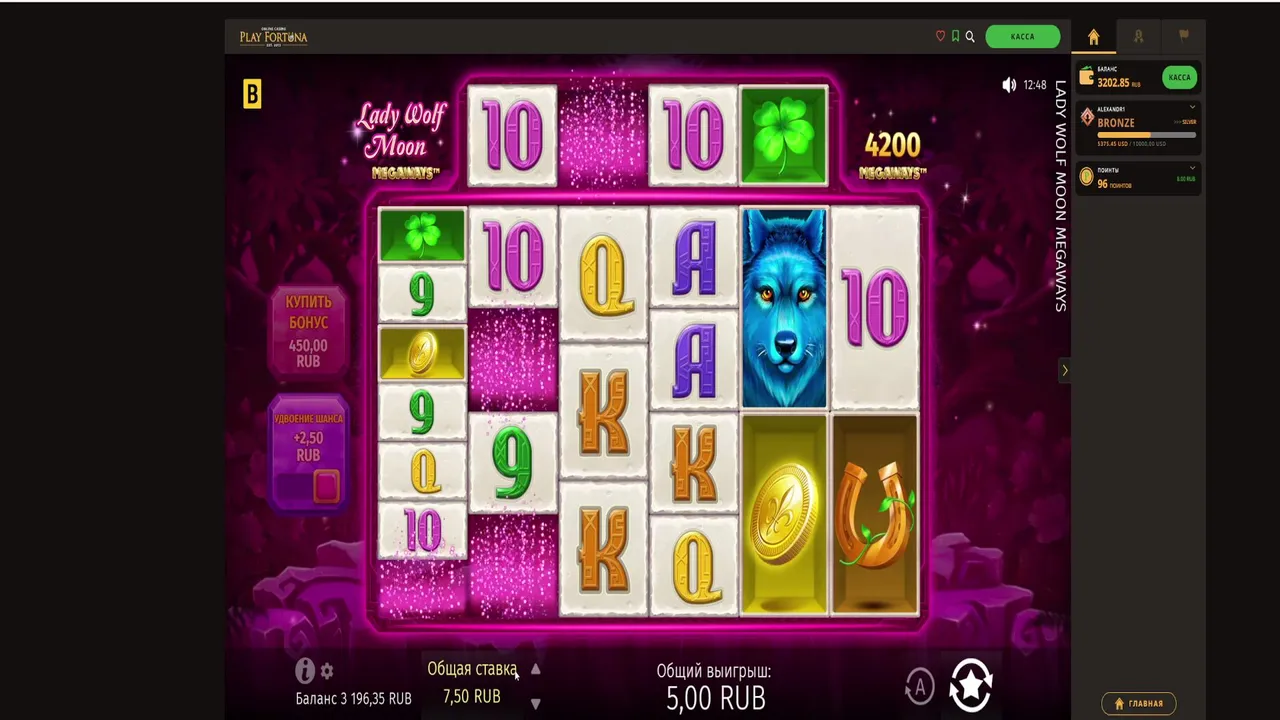Open game settings gear icon
Image resolution: width=1280 pixels, height=720 pixels.
coord(327,671)
